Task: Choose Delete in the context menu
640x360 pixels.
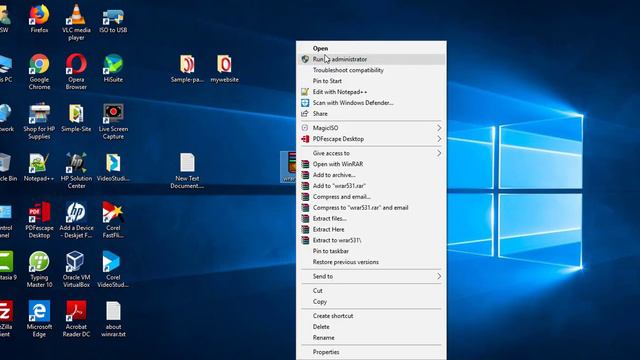Action: coord(371,327)
